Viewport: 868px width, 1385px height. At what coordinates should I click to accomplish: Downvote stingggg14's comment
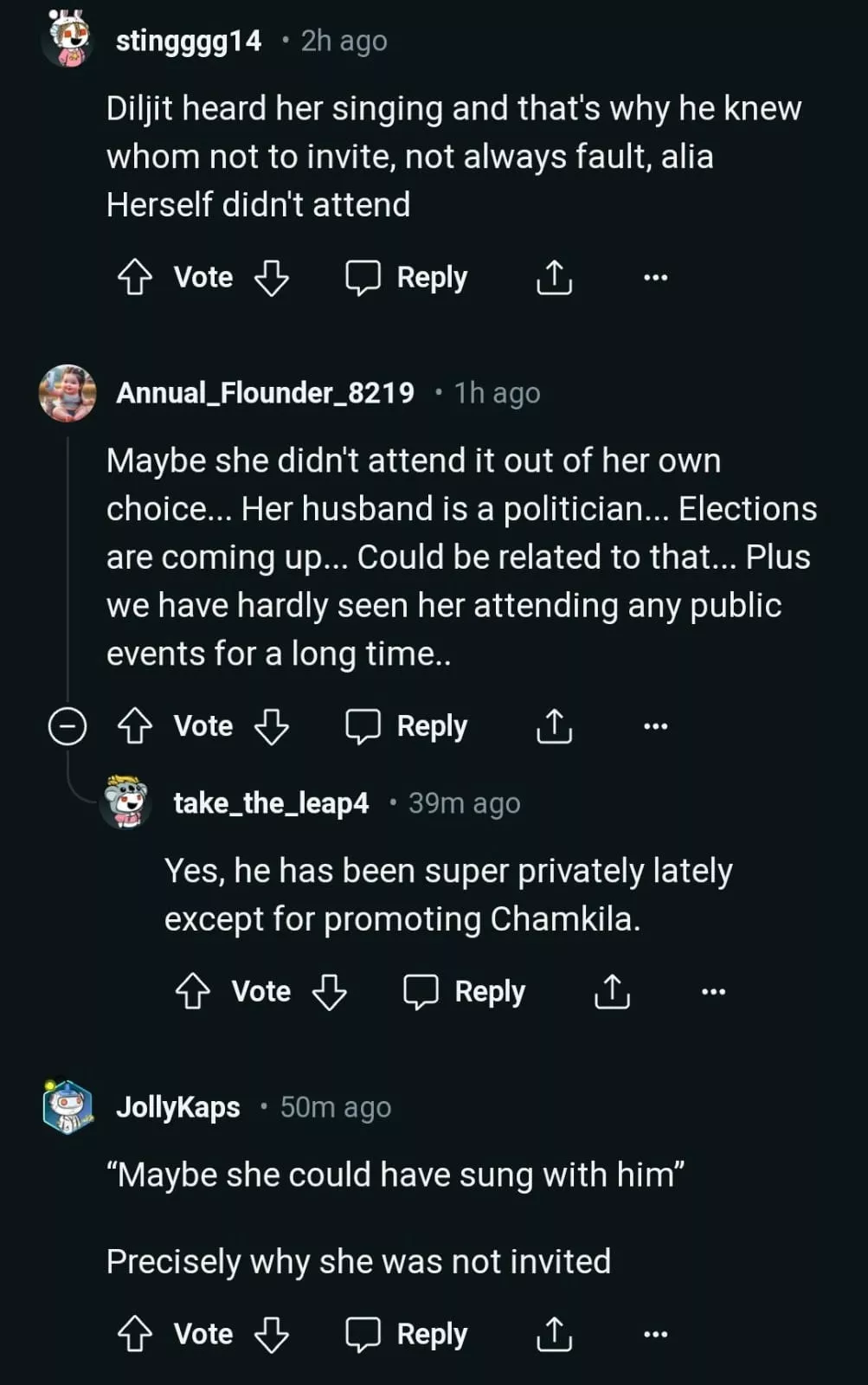coord(272,278)
